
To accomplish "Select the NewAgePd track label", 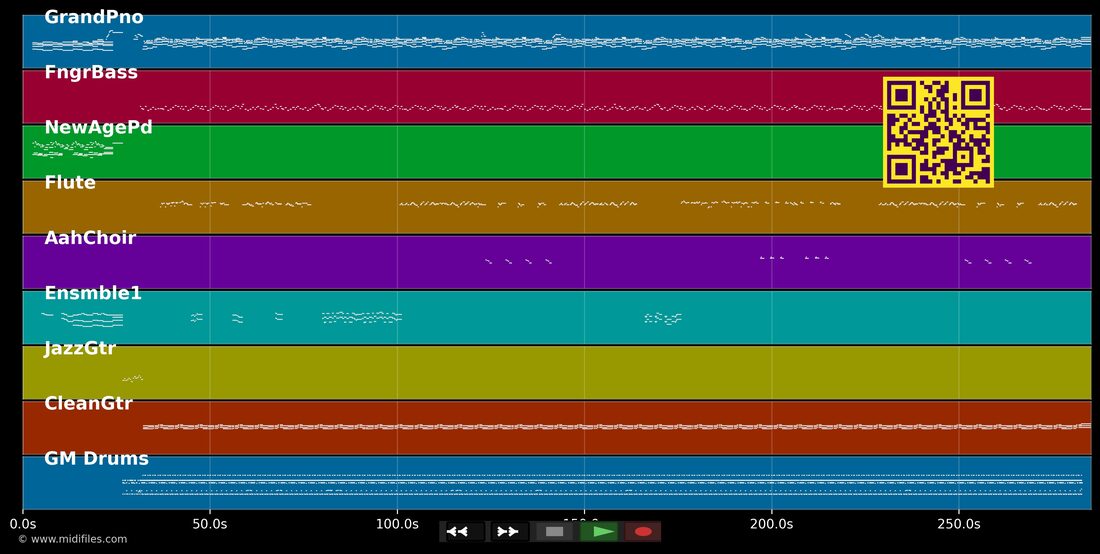I will pos(98,128).
